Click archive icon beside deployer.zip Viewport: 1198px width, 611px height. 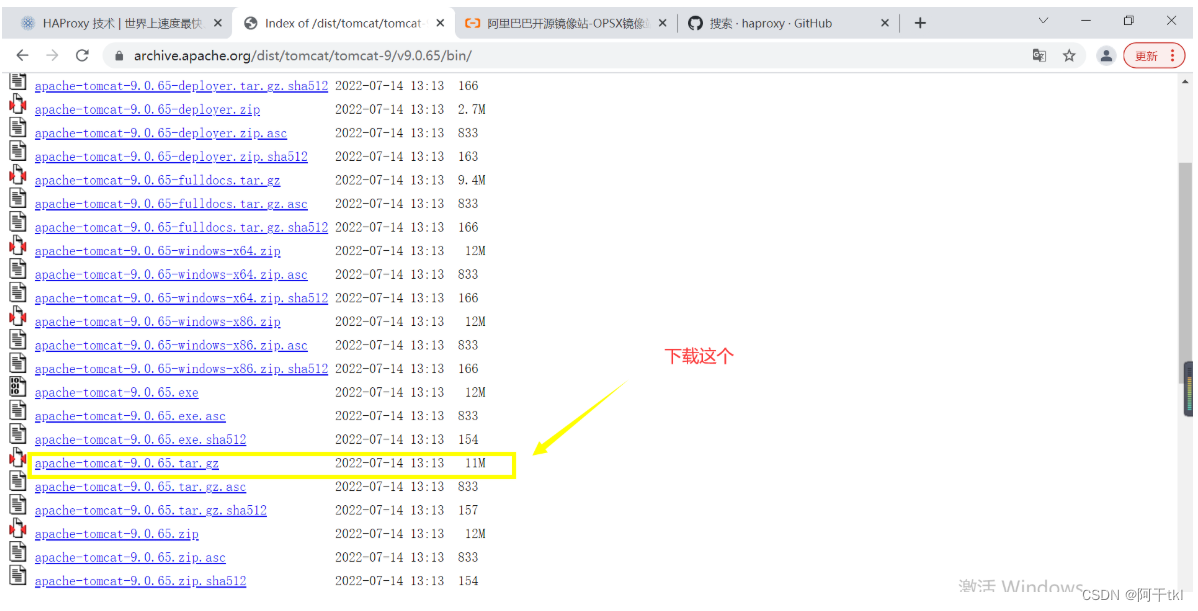pos(18,105)
